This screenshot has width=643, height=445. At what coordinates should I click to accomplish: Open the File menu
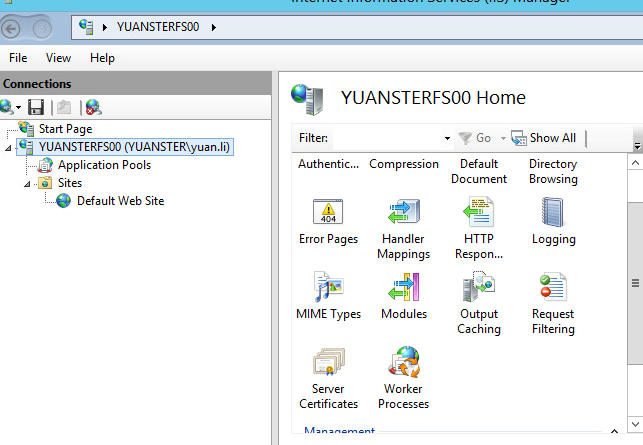click(18, 58)
